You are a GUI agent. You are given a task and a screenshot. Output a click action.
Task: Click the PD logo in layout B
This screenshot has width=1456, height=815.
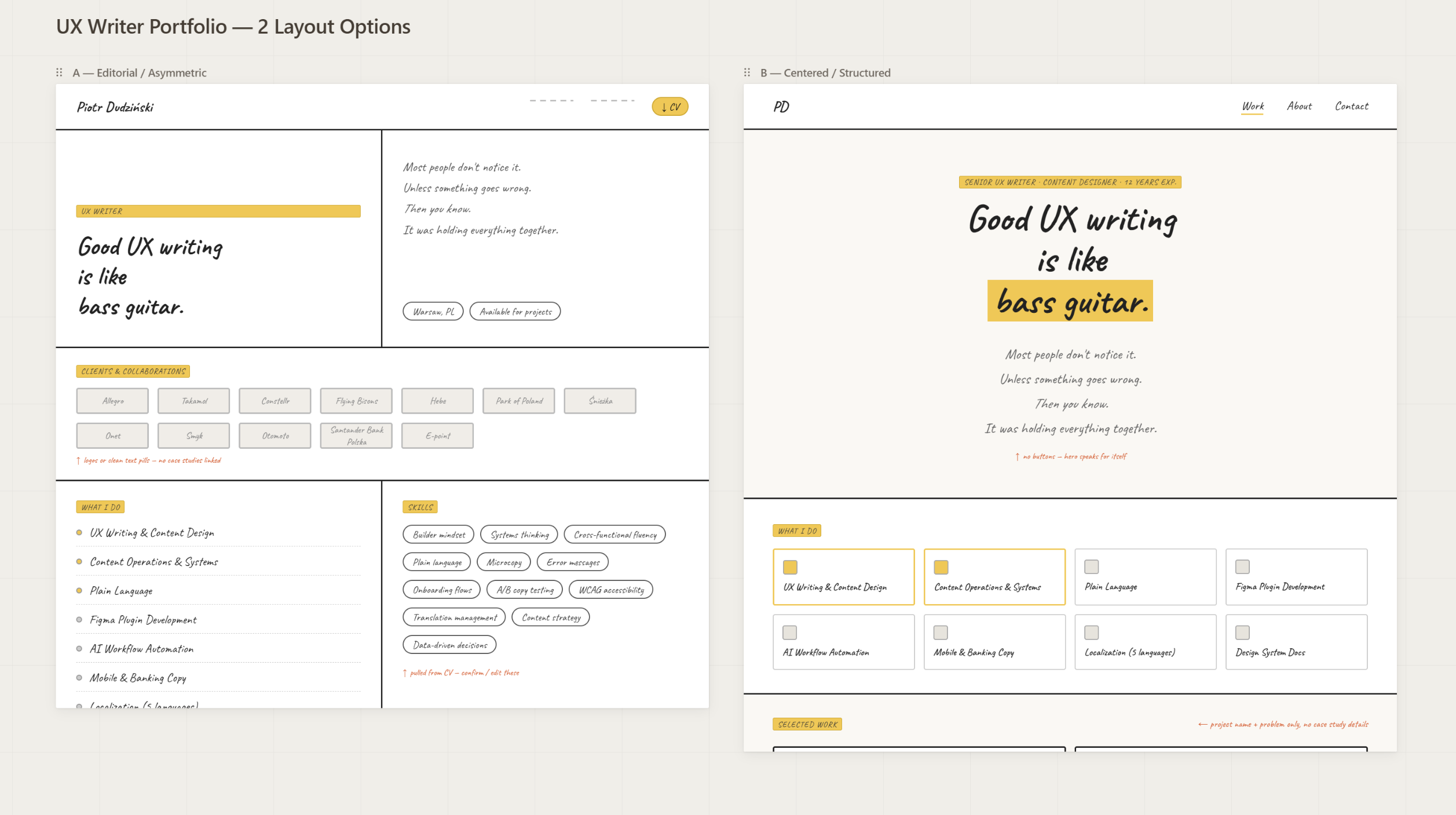[x=781, y=107]
